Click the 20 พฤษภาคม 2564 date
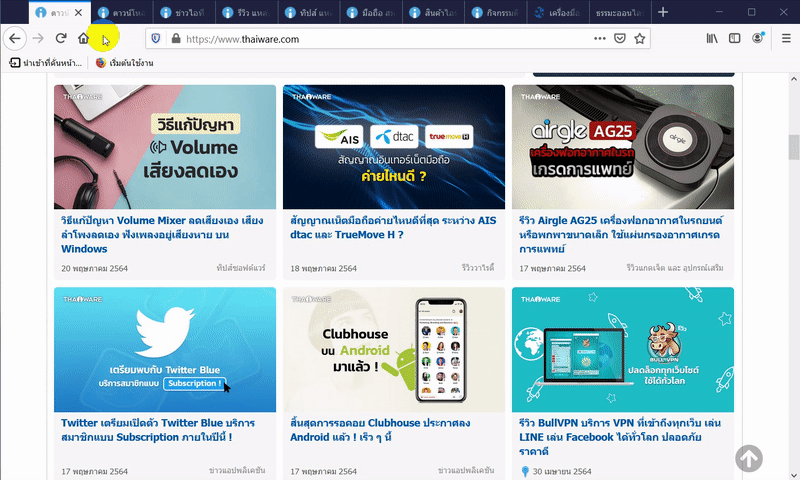The height and width of the screenshot is (480, 800). pyautogui.click(x=94, y=268)
